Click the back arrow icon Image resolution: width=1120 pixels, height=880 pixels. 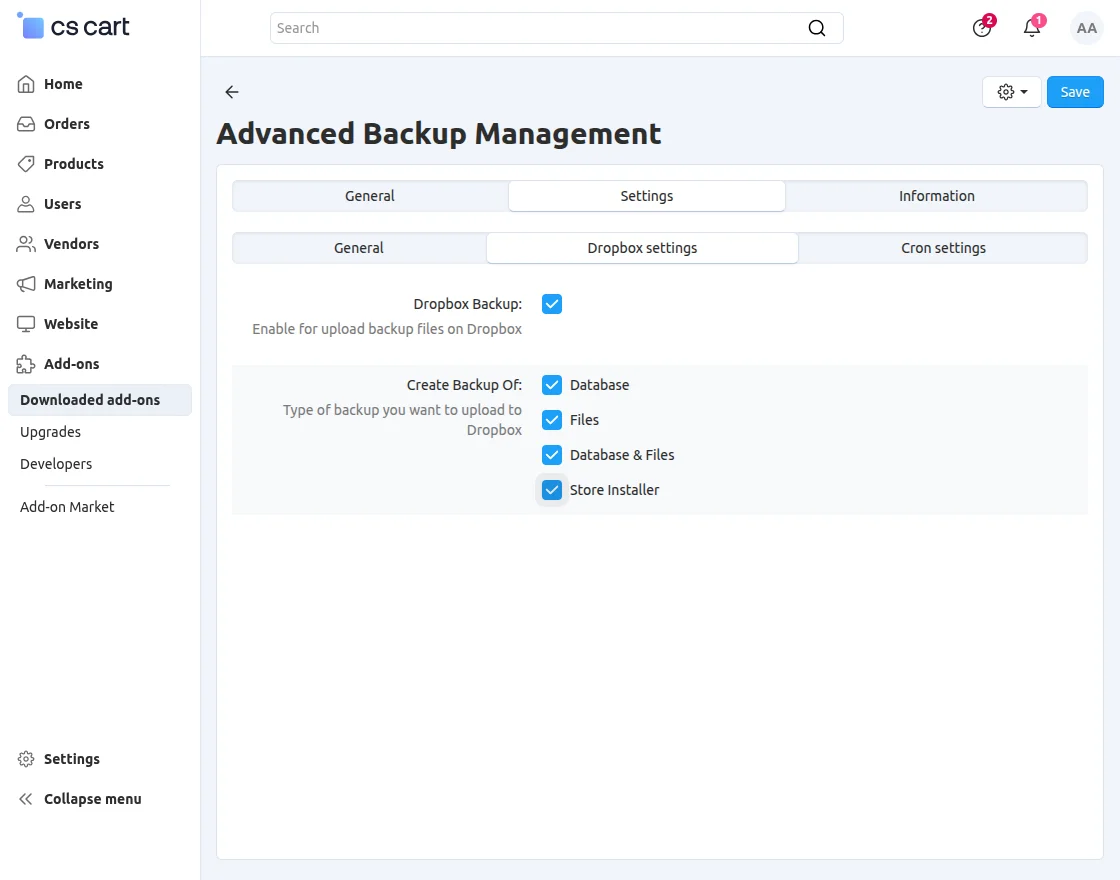[231, 91]
